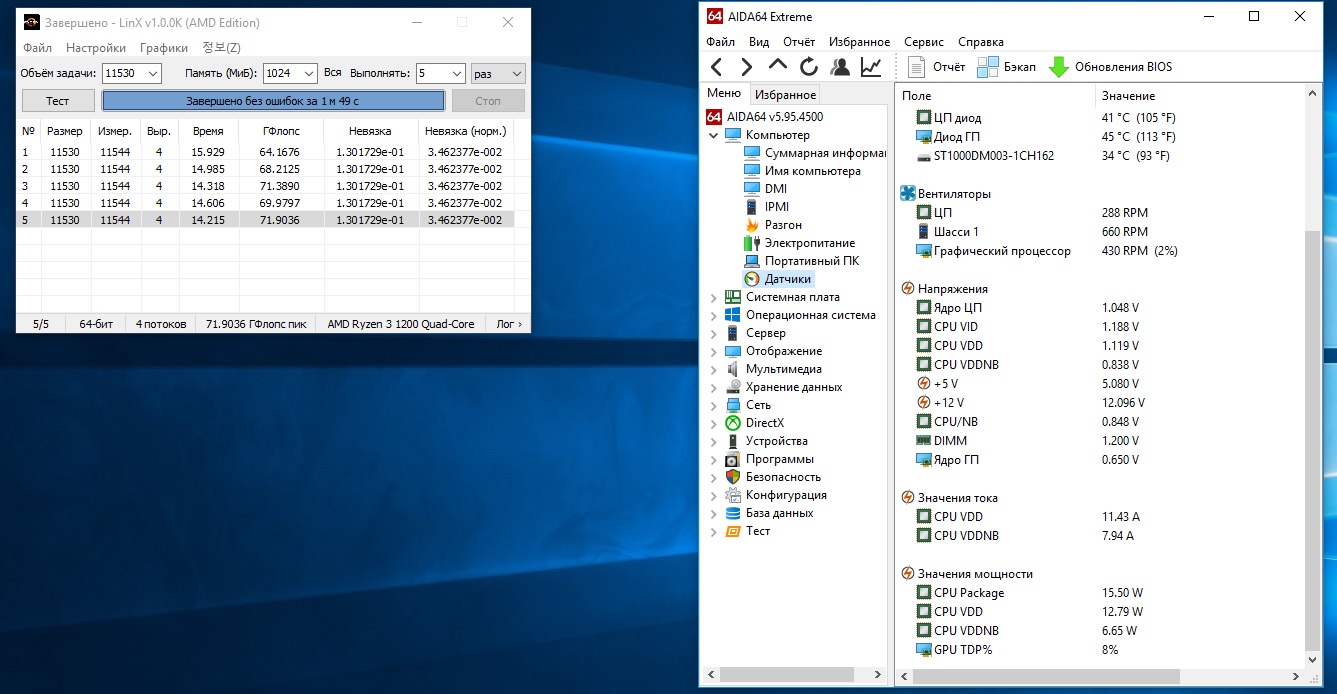Open AIDA64 Справка menu
This screenshot has height=694, width=1337.
coord(981,42)
